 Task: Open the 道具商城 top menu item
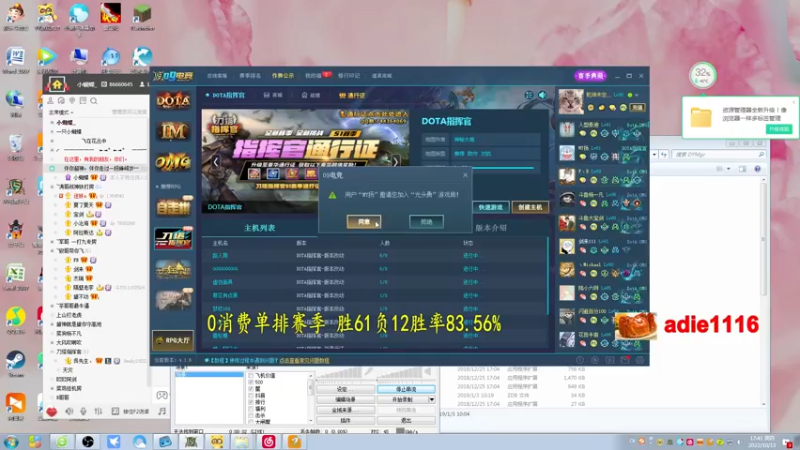tap(382, 76)
